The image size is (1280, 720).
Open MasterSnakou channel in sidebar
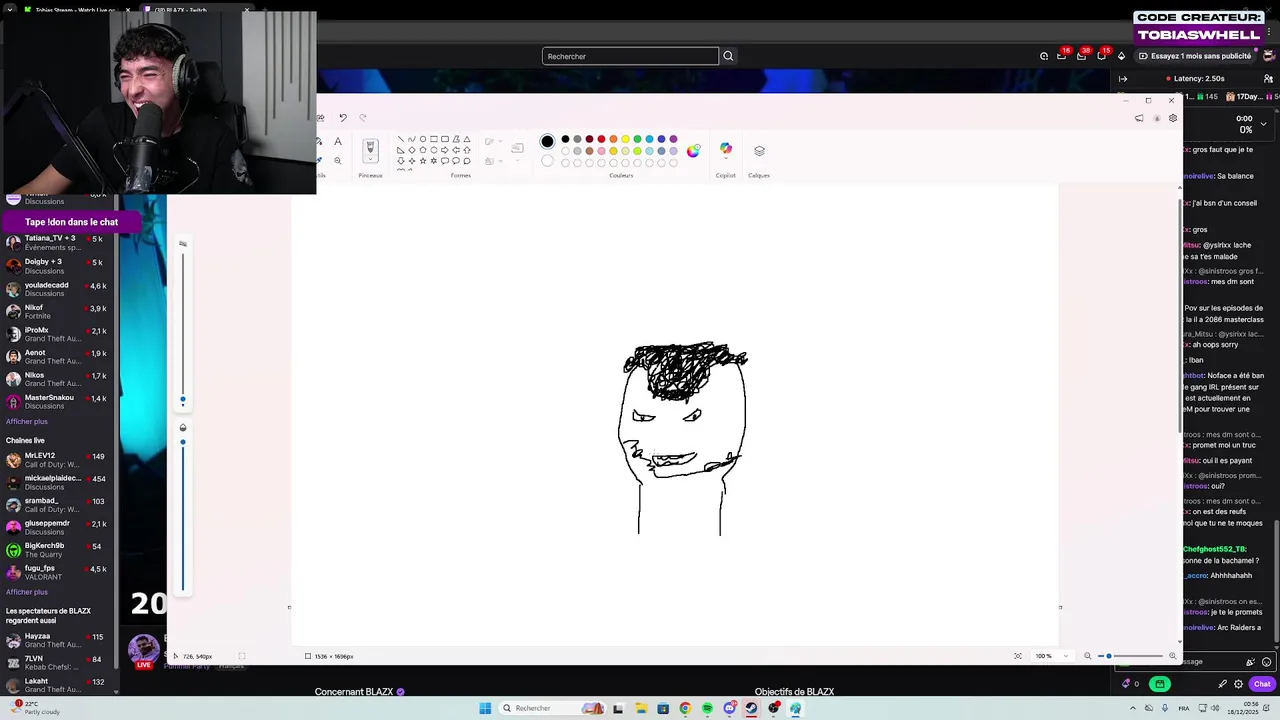pyautogui.click(x=58, y=401)
